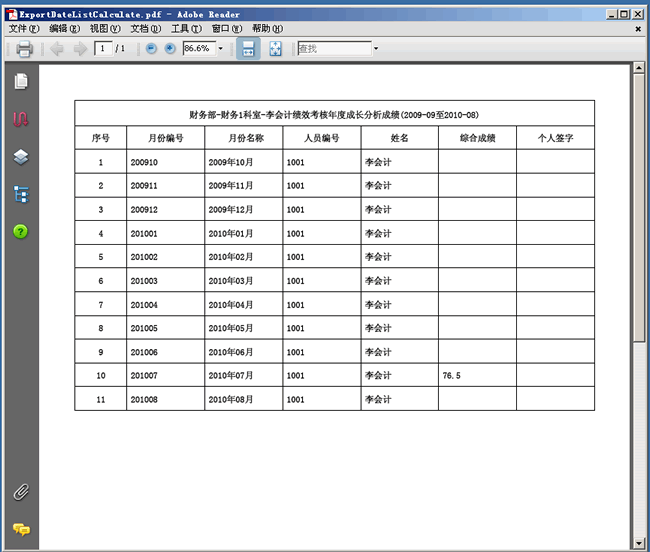The image size is (650, 552).
Task: Click the 序号 column header
Action: [100, 138]
